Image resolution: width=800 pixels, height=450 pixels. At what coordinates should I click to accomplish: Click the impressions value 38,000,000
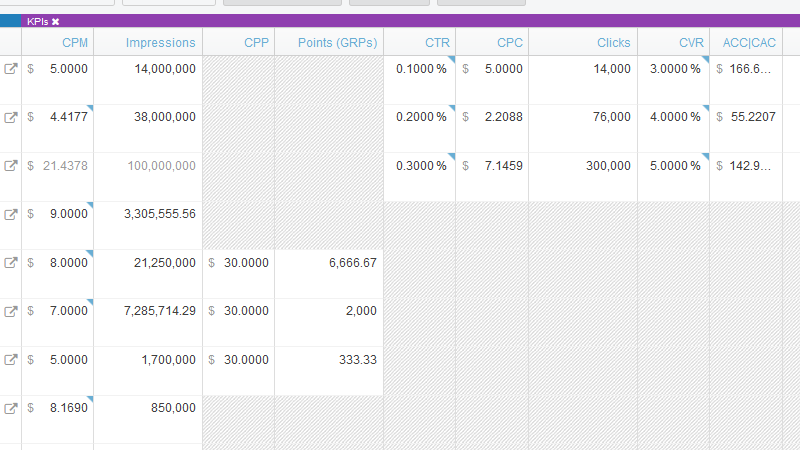coord(165,117)
